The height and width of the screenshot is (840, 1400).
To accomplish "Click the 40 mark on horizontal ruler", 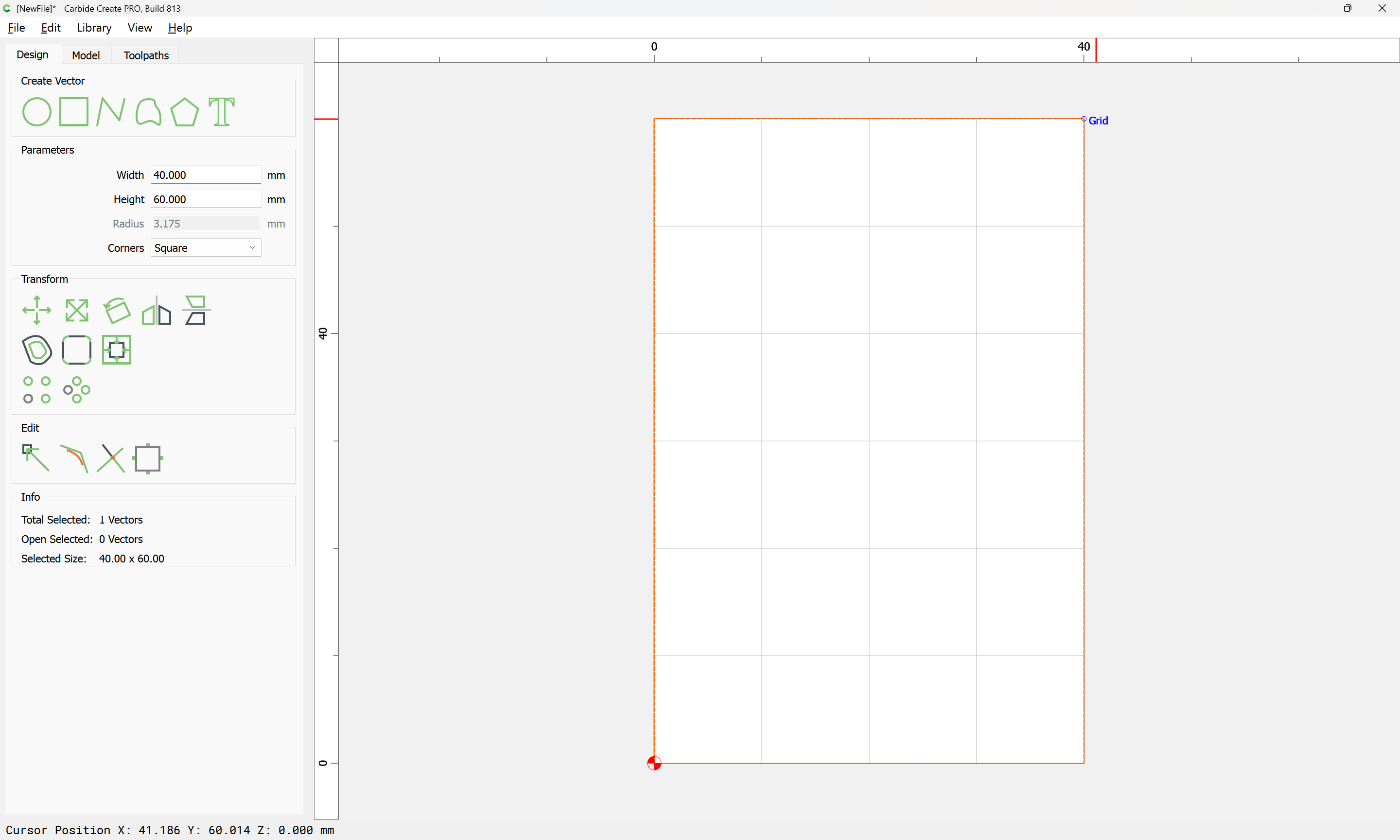I will 1084,47.
